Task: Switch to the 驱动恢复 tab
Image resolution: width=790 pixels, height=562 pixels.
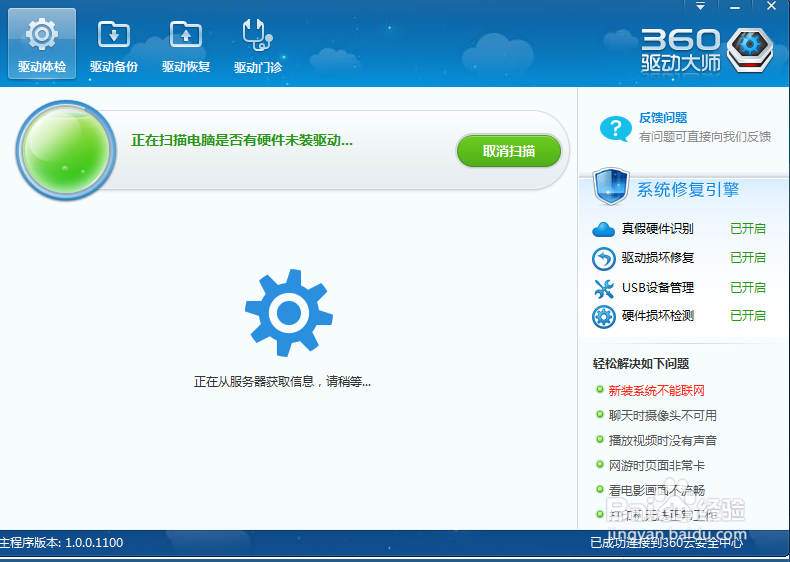Action: pos(186,46)
